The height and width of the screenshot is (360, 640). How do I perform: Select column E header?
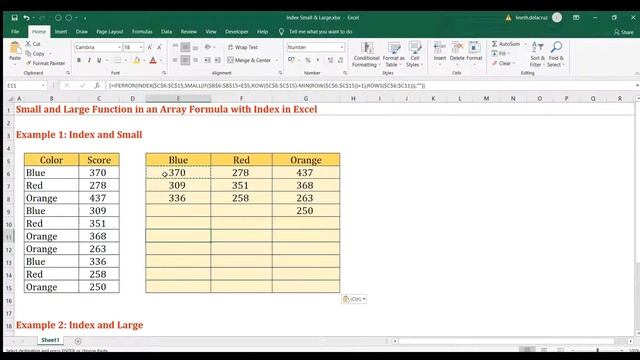tap(178, 98)
